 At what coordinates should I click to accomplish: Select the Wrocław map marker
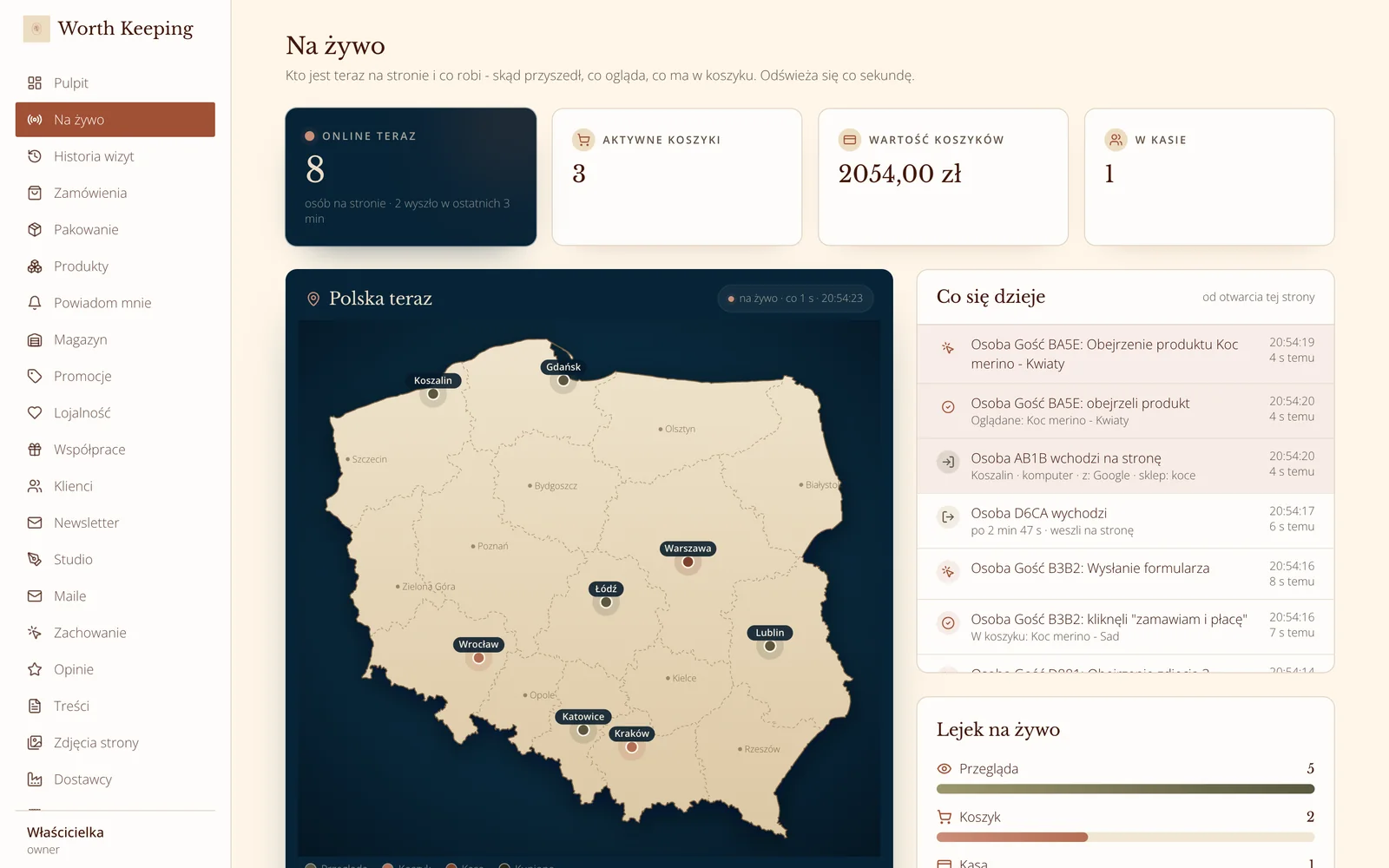point(478,658)
